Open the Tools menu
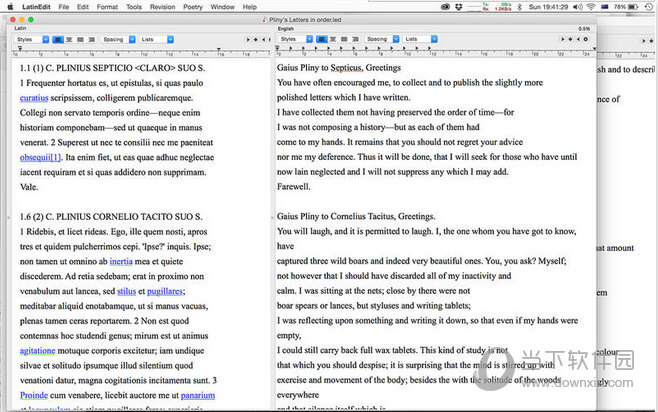 (134, 7)
